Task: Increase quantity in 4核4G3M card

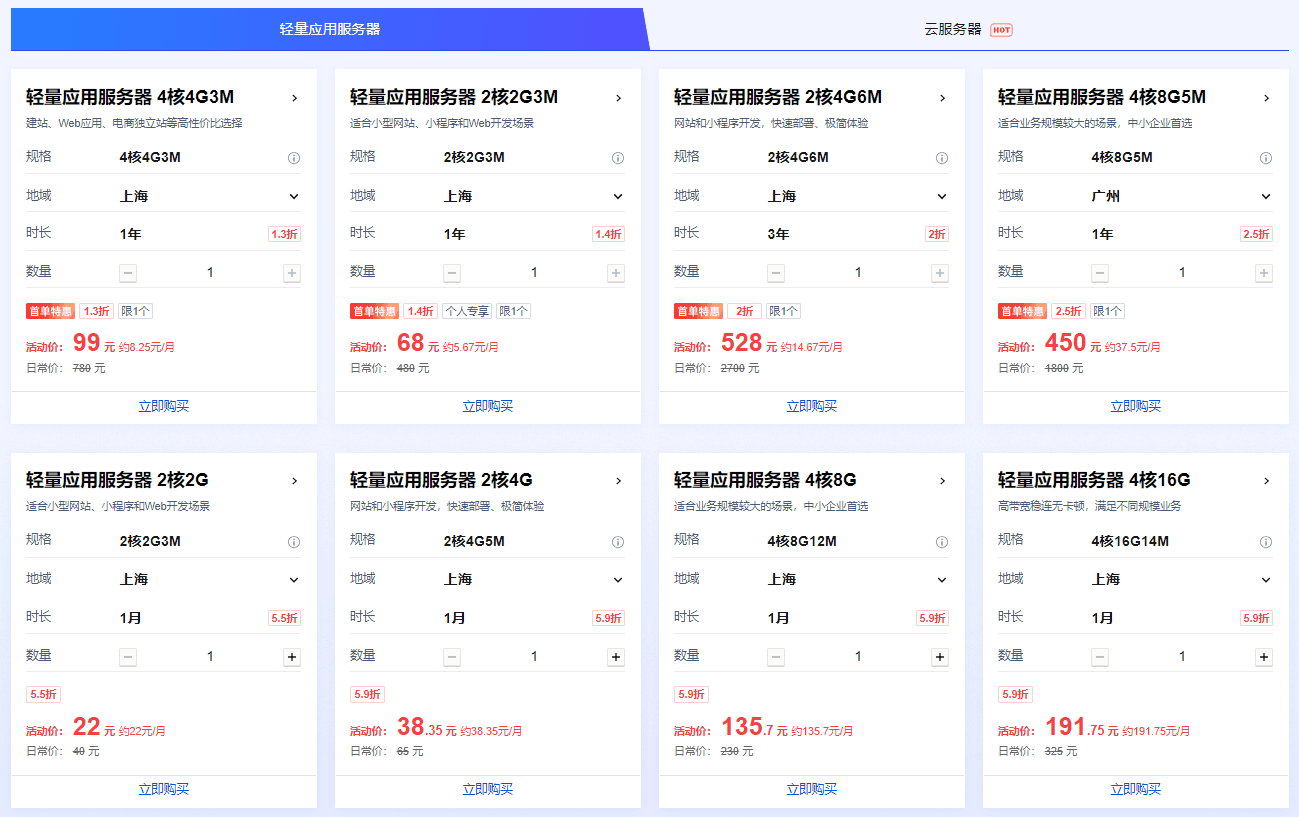Action: 292,273
